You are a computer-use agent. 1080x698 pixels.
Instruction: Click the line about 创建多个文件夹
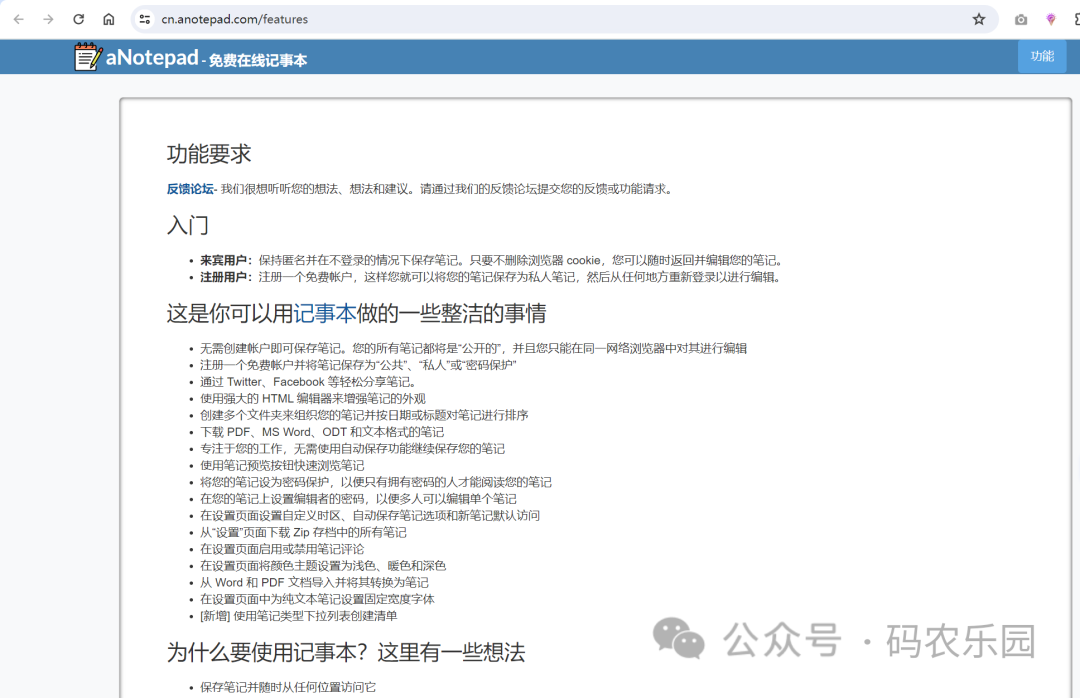coord(364,415)
